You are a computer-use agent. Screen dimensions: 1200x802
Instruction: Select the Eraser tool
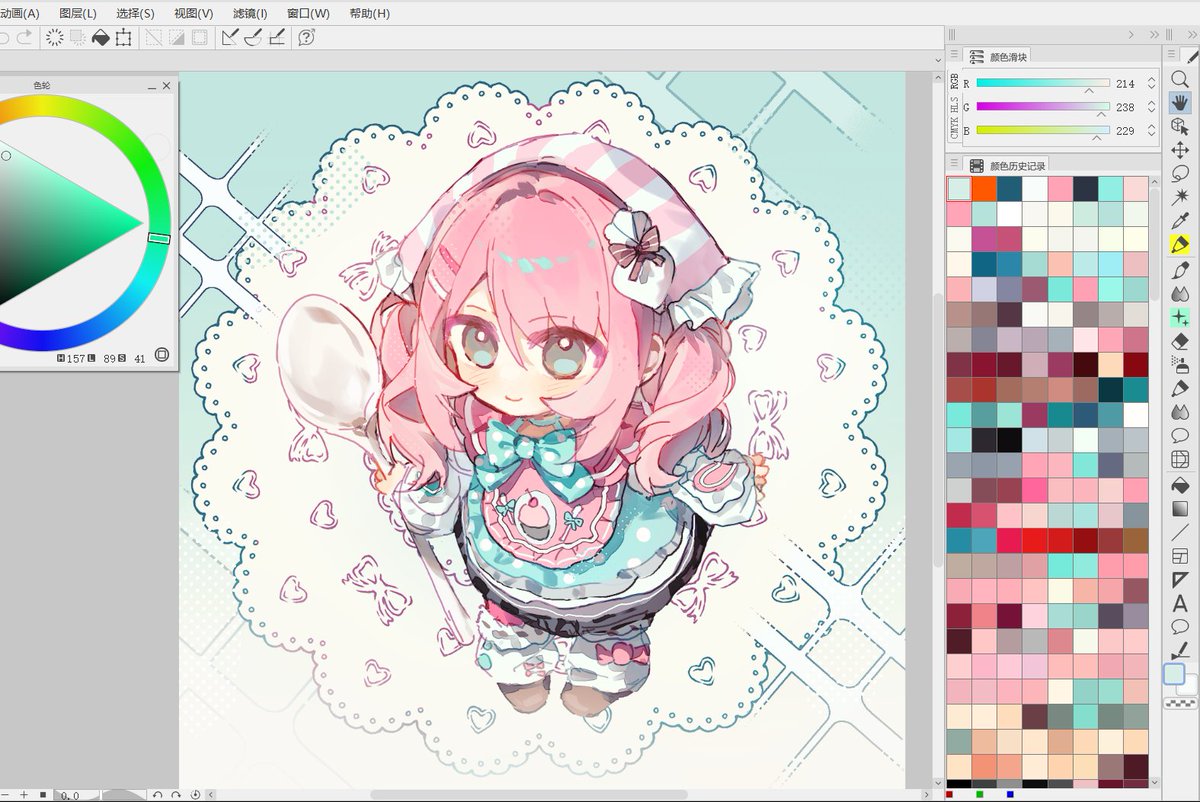point(1180,341)
